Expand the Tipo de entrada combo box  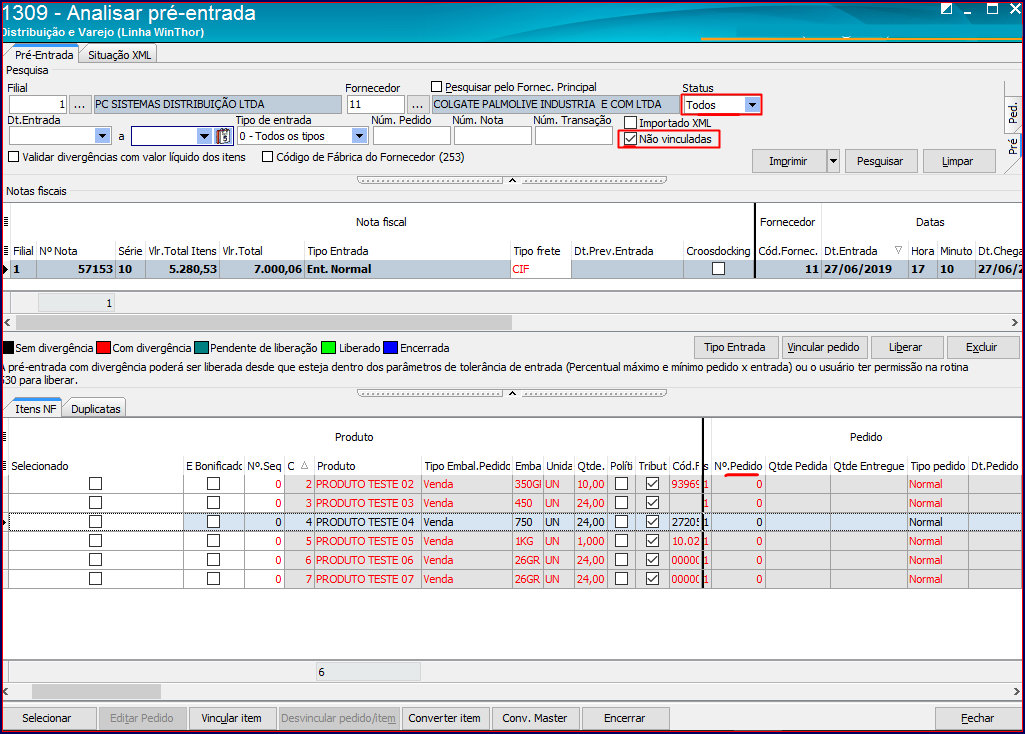click(359, 136)
